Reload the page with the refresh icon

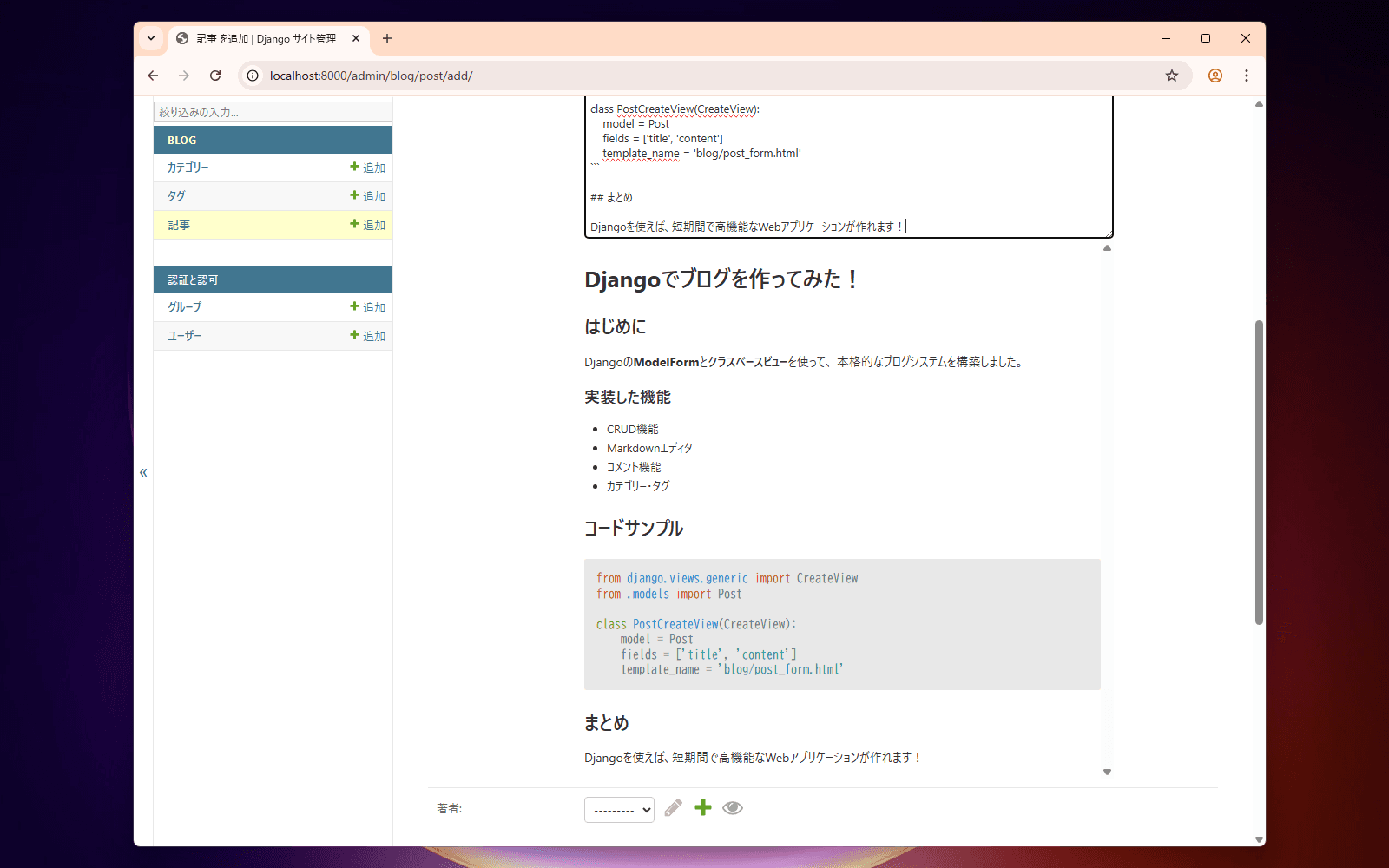[x=215, y=76]
